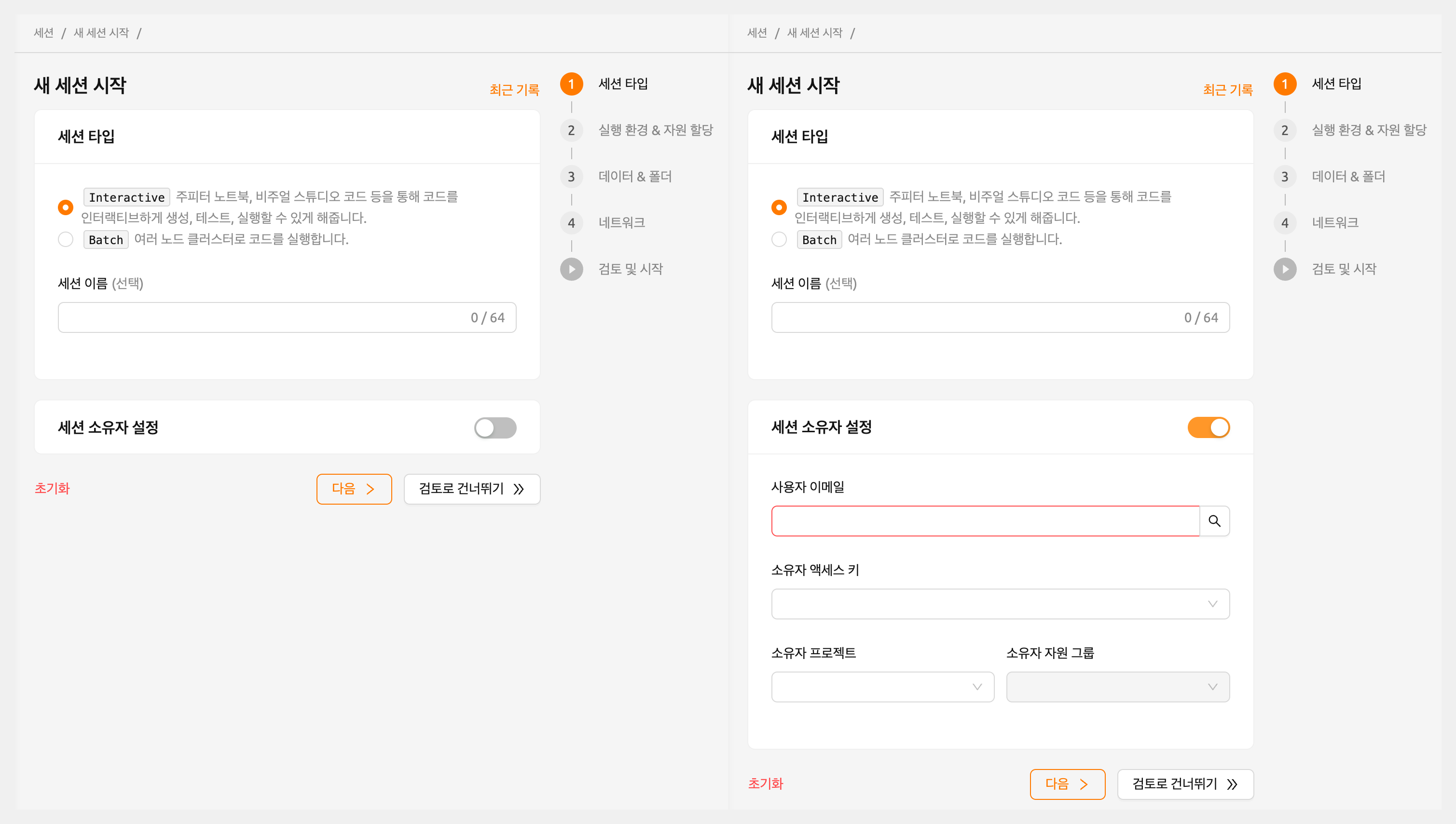Click the search magnifier icon beside user email
1456x824 pixels.
(x=1214, y=521)
